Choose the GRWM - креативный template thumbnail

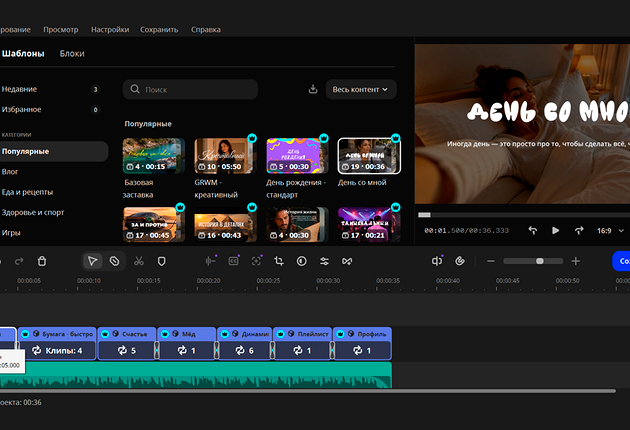click(225, 156)
